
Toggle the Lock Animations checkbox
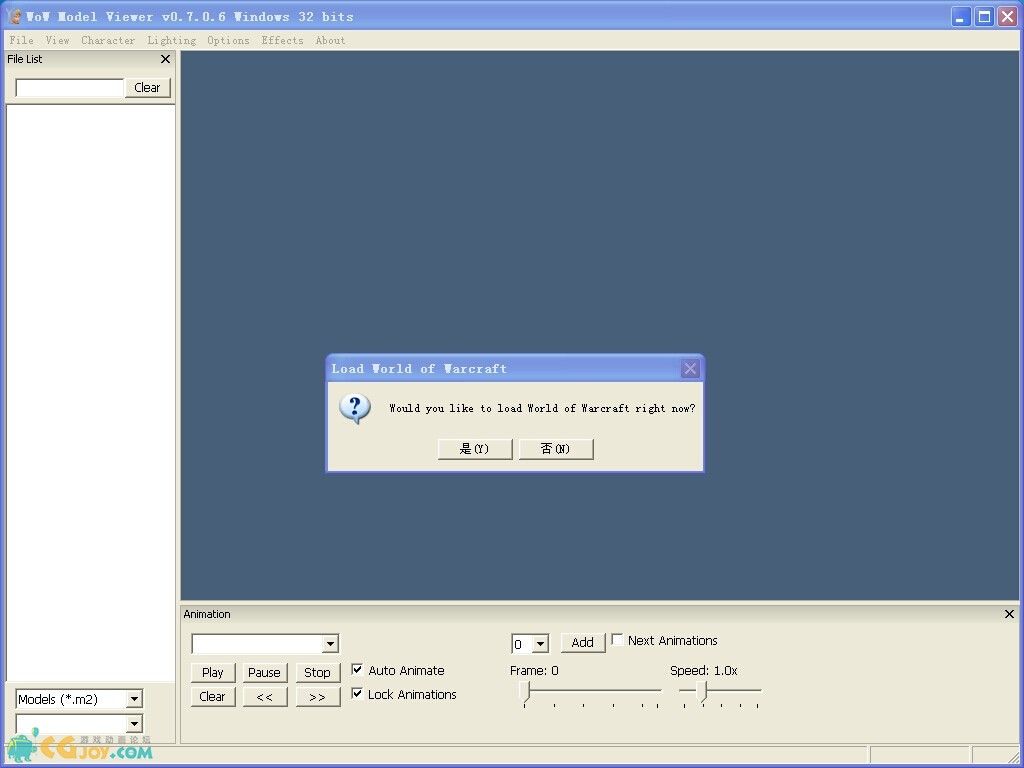(357, 694)
